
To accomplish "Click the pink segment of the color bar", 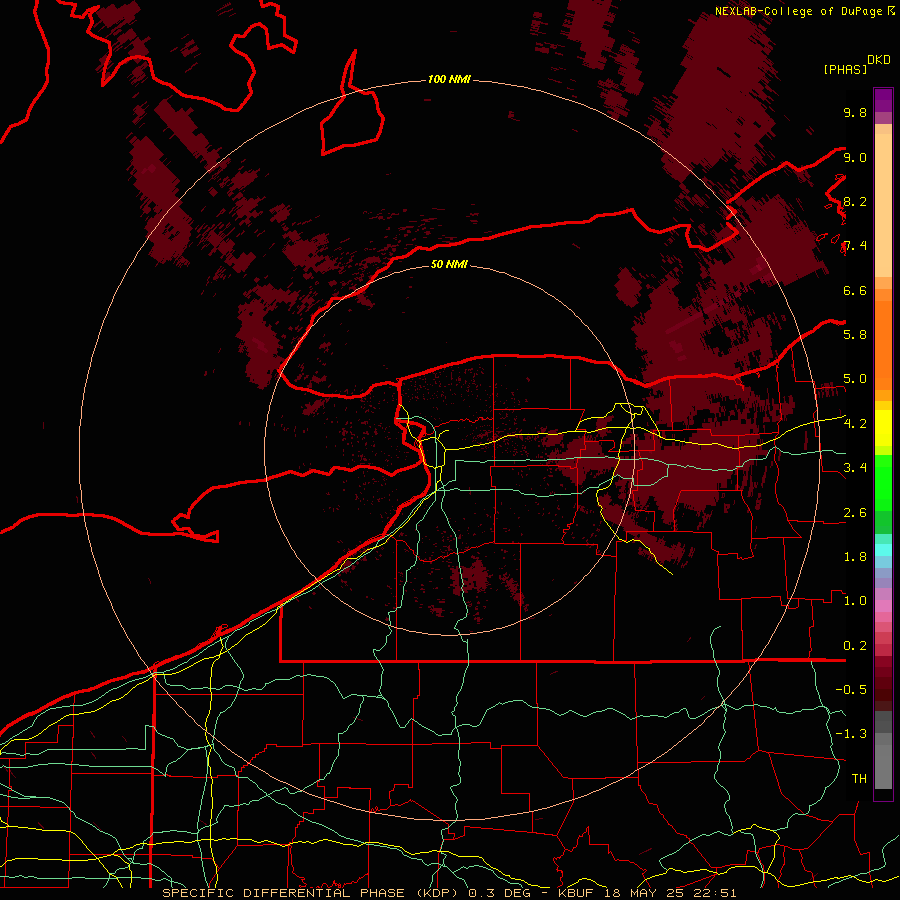I will [x=883, y=606].
